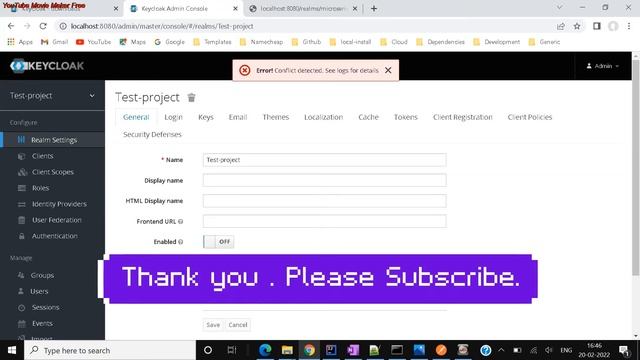Click the Sessions clock icon
Viewport: 640px width, 360px height.
click(22, 307)
